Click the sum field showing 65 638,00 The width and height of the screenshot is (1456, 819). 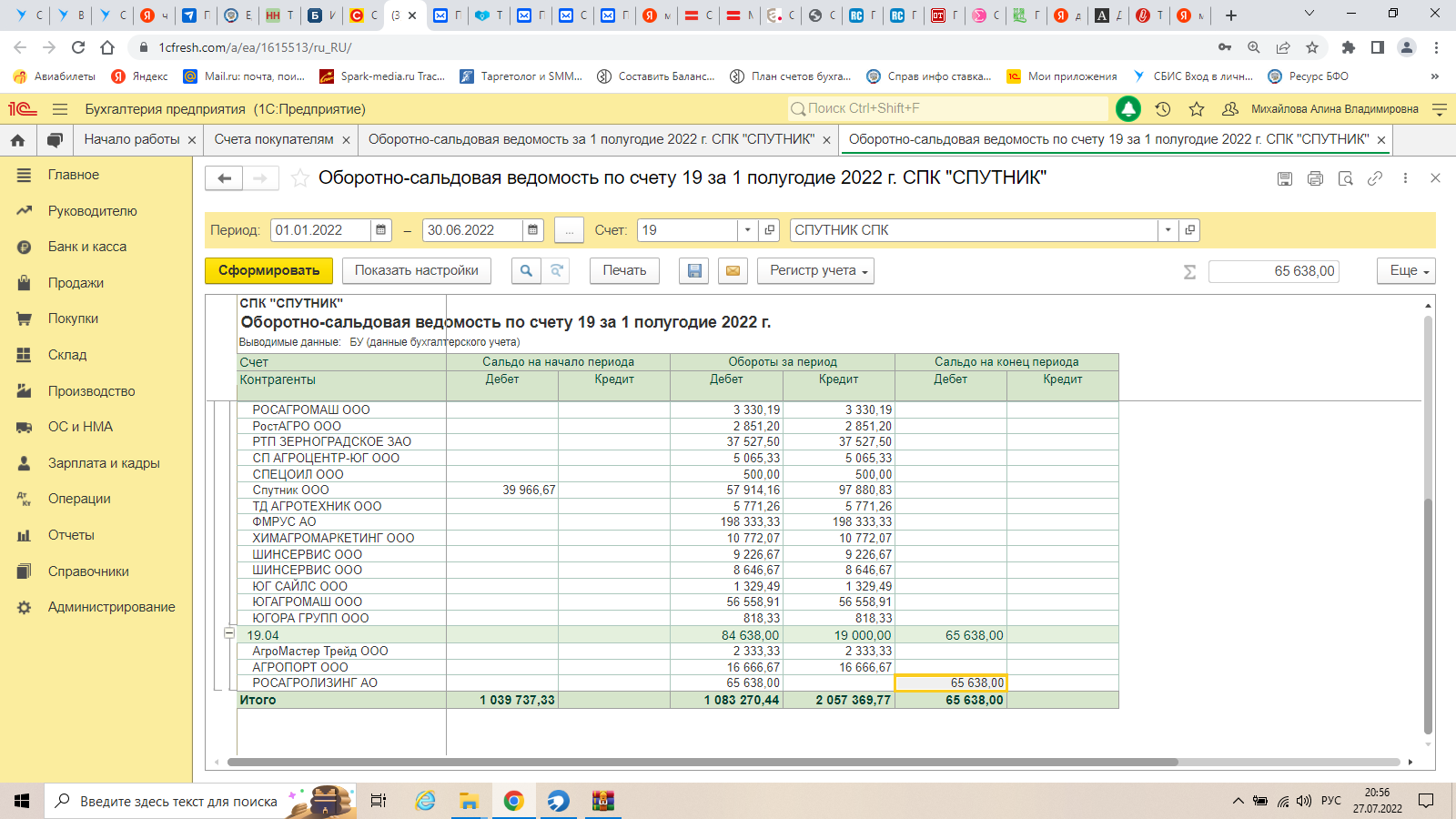[x=1274, y=271]
